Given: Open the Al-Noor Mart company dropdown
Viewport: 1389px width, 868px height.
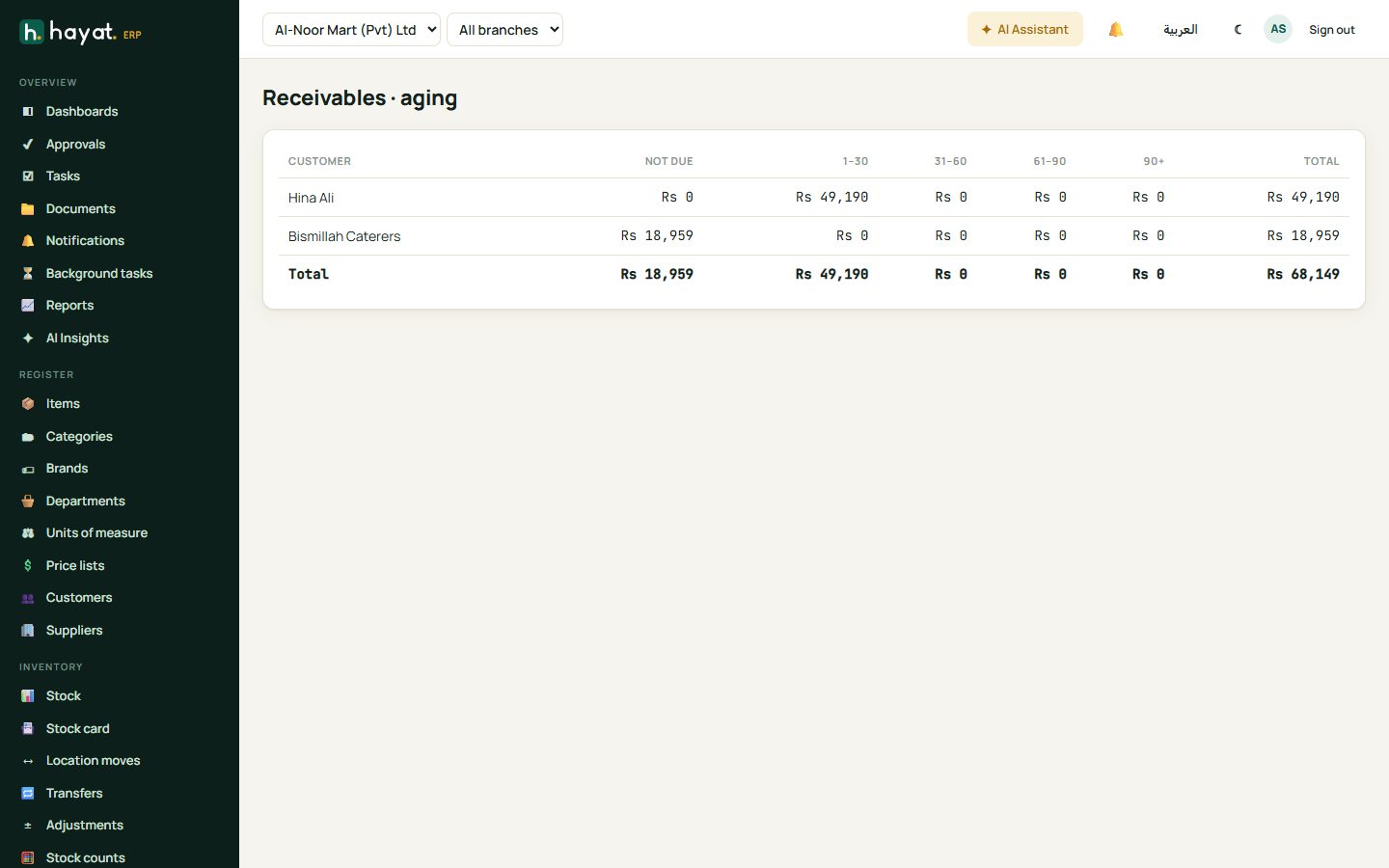Looking at the screenshot, I should click(351, 30).
